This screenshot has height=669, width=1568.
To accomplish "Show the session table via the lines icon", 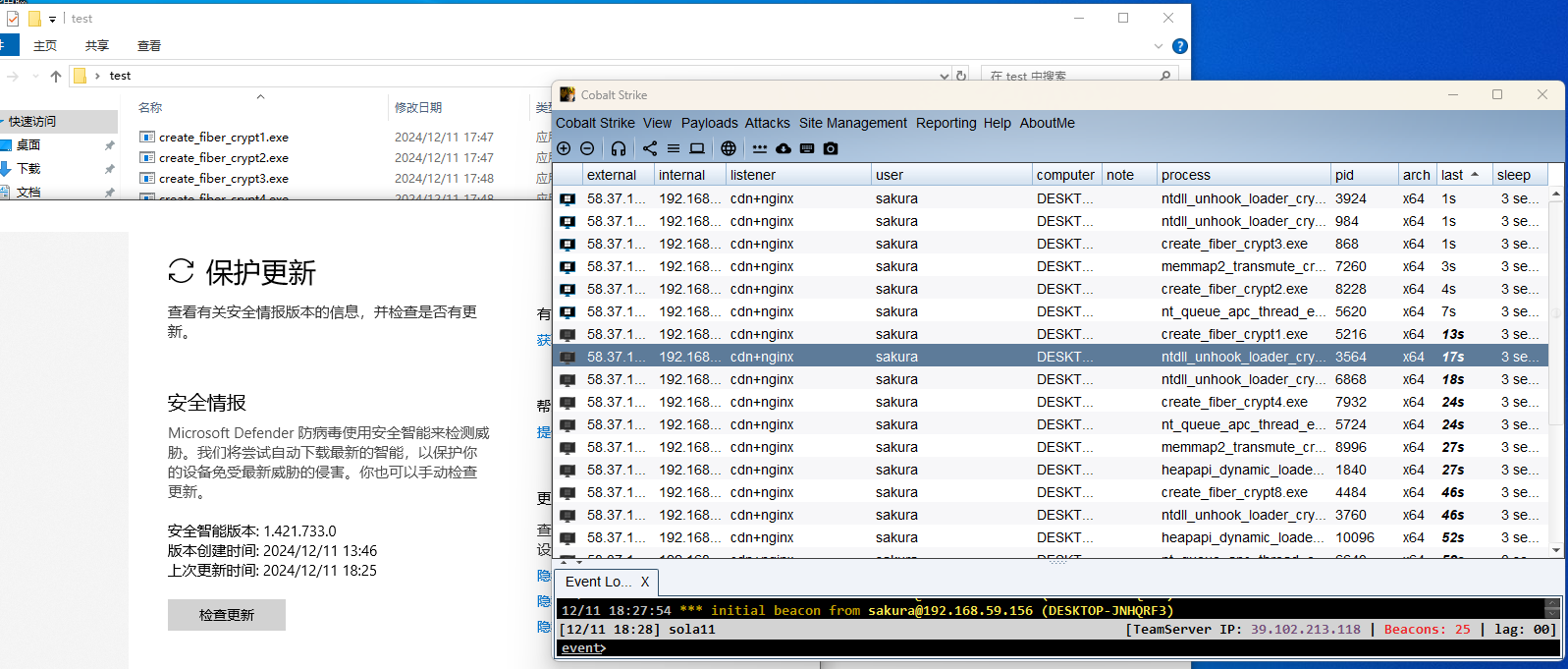I will 674,148.
